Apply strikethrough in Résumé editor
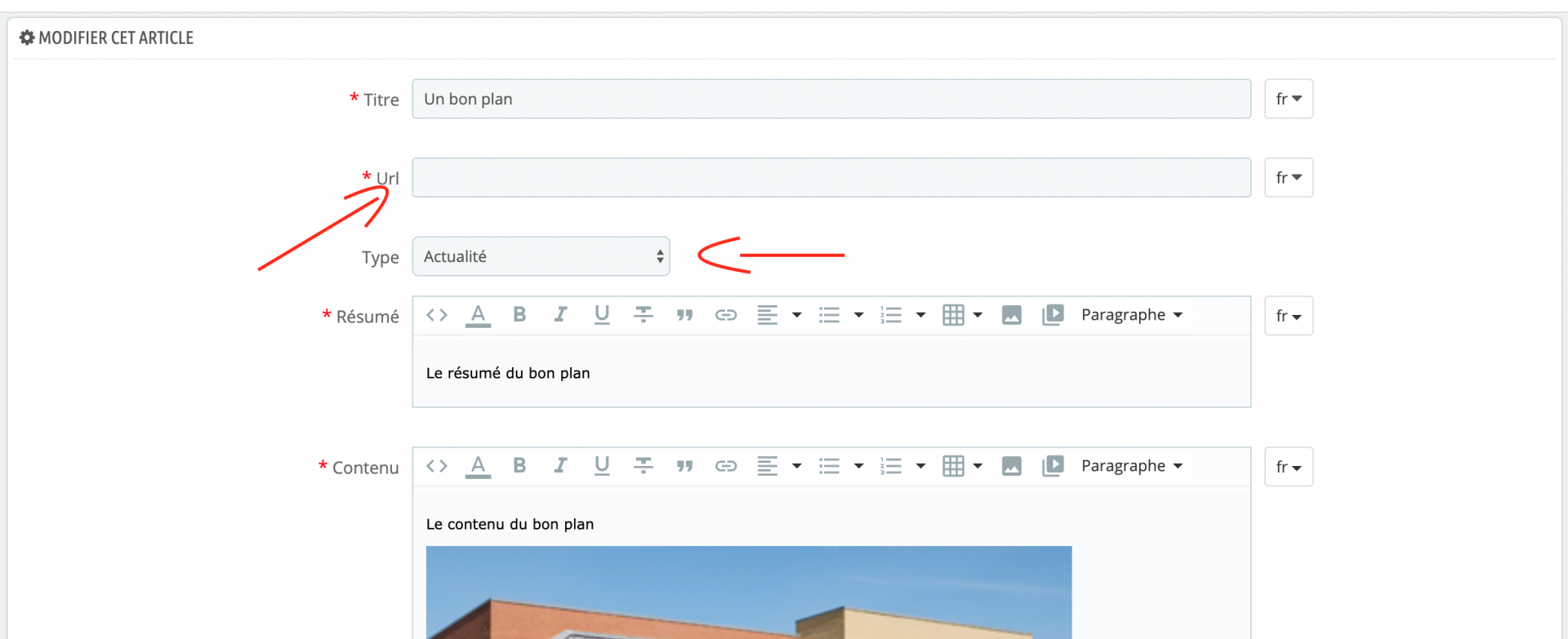 pyautogui.click(x=644, y=315)
